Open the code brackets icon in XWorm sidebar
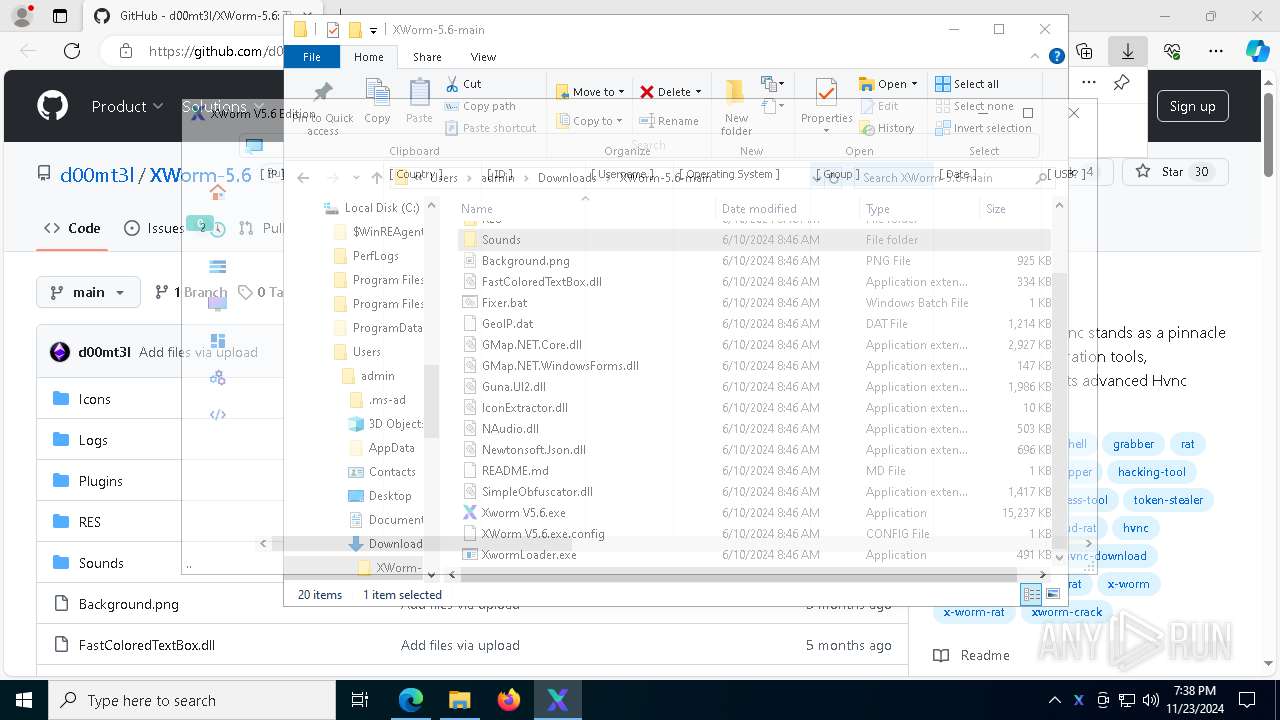Screen dimensions: 1280x720 [217, 414]
